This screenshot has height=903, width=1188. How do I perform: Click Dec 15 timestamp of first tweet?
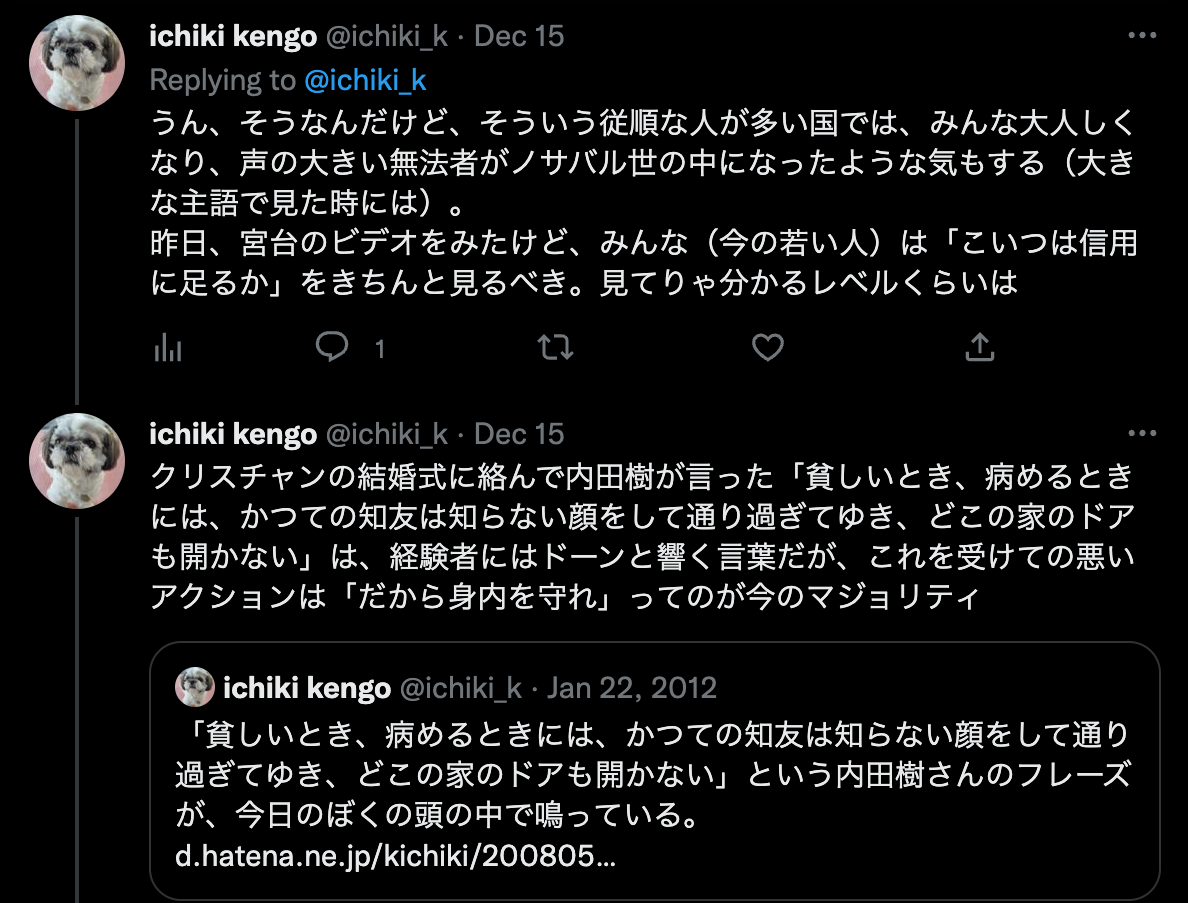click(x=519, y=36)
